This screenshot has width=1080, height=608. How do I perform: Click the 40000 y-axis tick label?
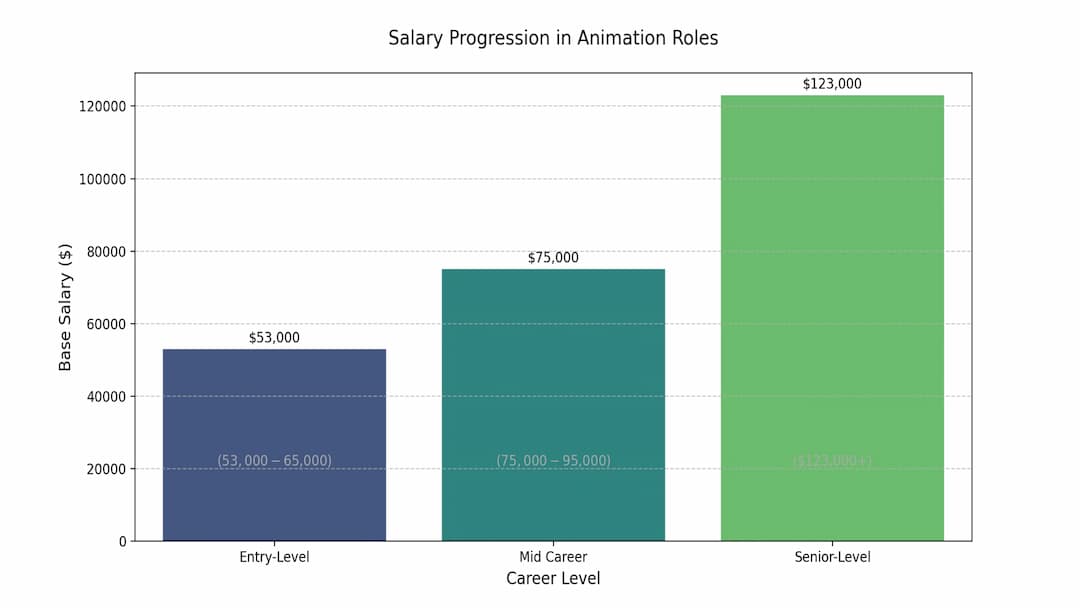tap(106, 397)
